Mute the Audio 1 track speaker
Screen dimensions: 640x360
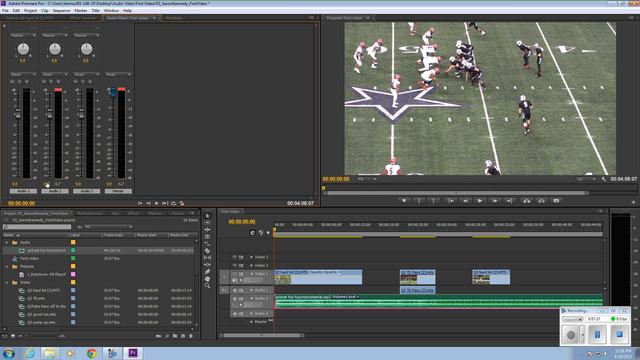(x=235, y=290)
